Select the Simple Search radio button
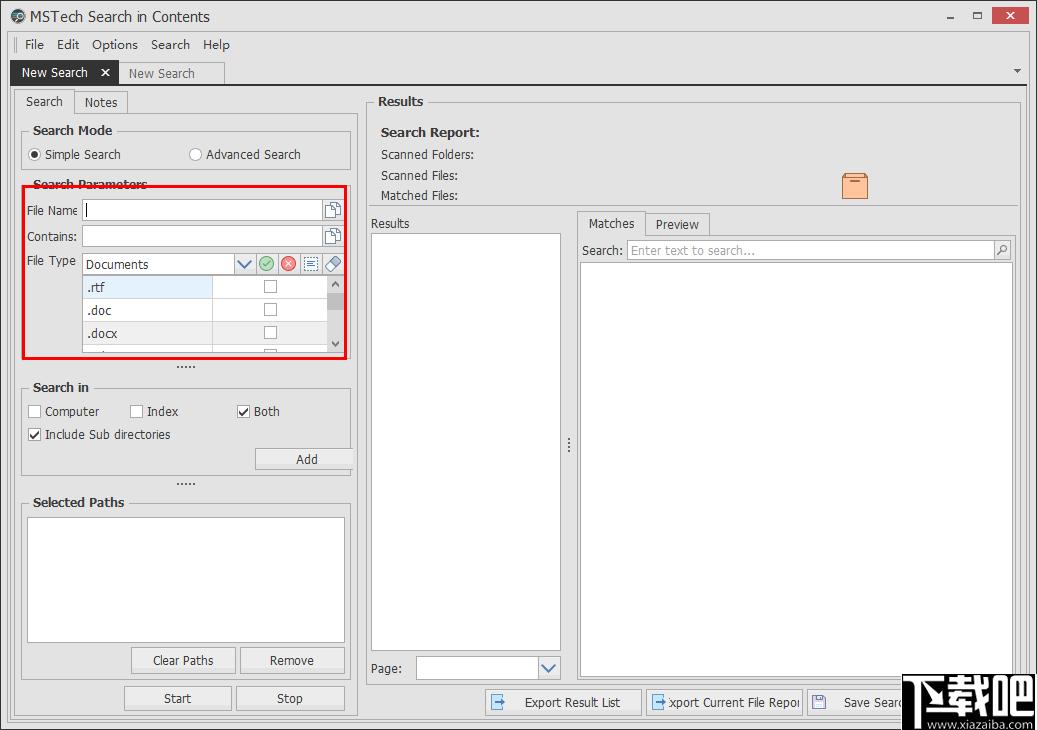1037x730 pixels. pos(34,154)
